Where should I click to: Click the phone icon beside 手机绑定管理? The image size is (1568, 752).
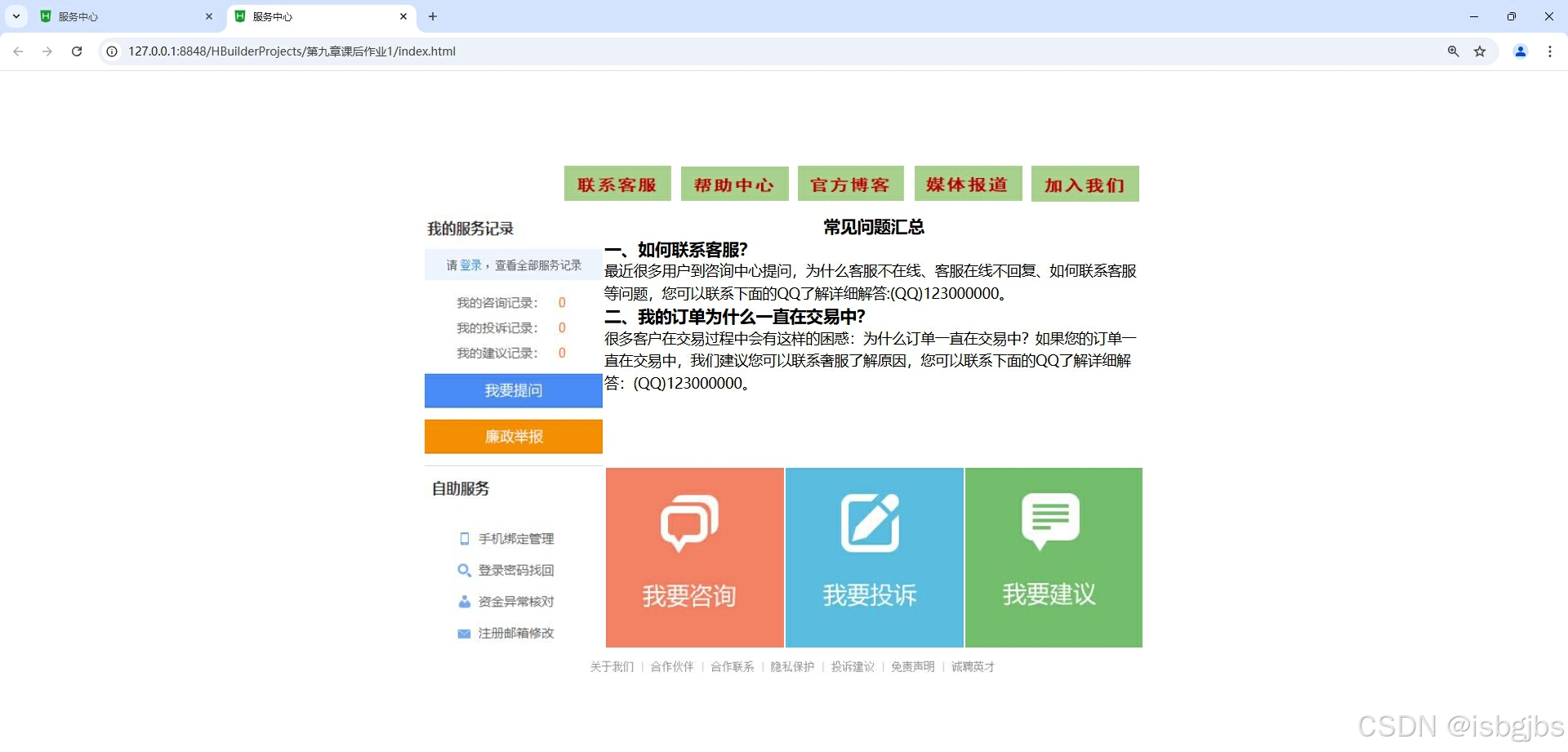coord(464,539)
